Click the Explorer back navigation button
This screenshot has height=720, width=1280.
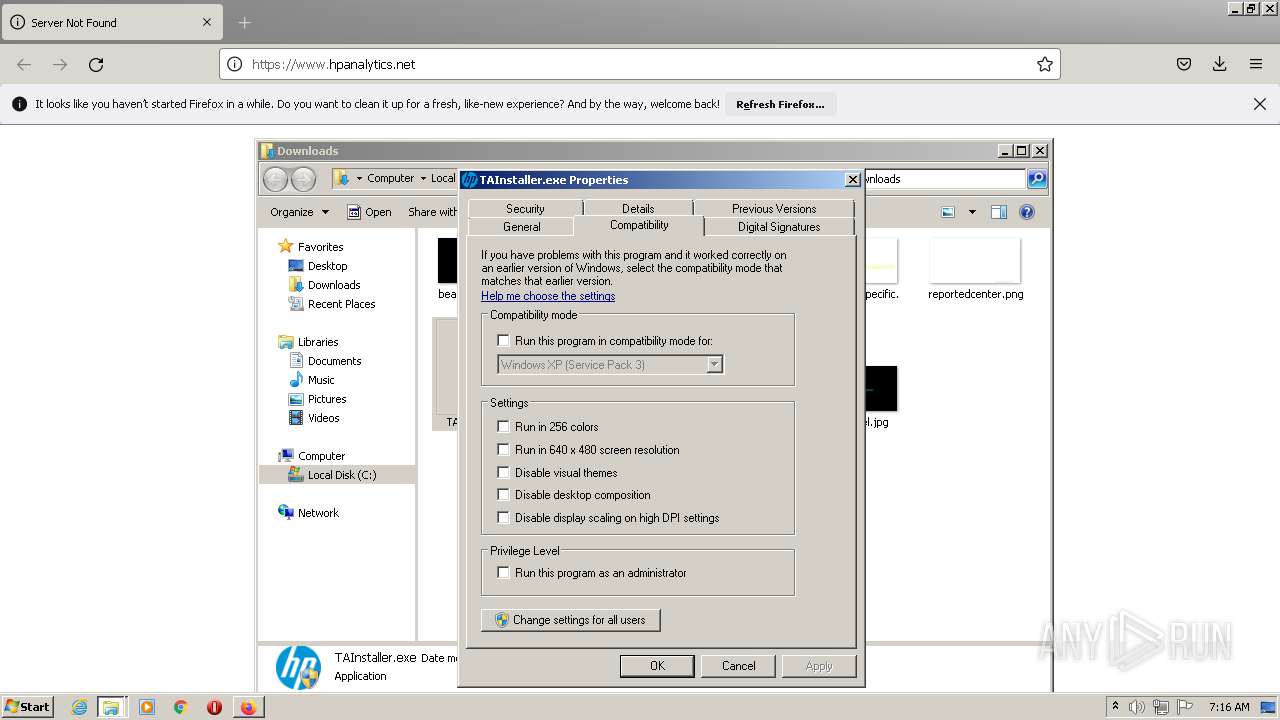pos(276,179)
